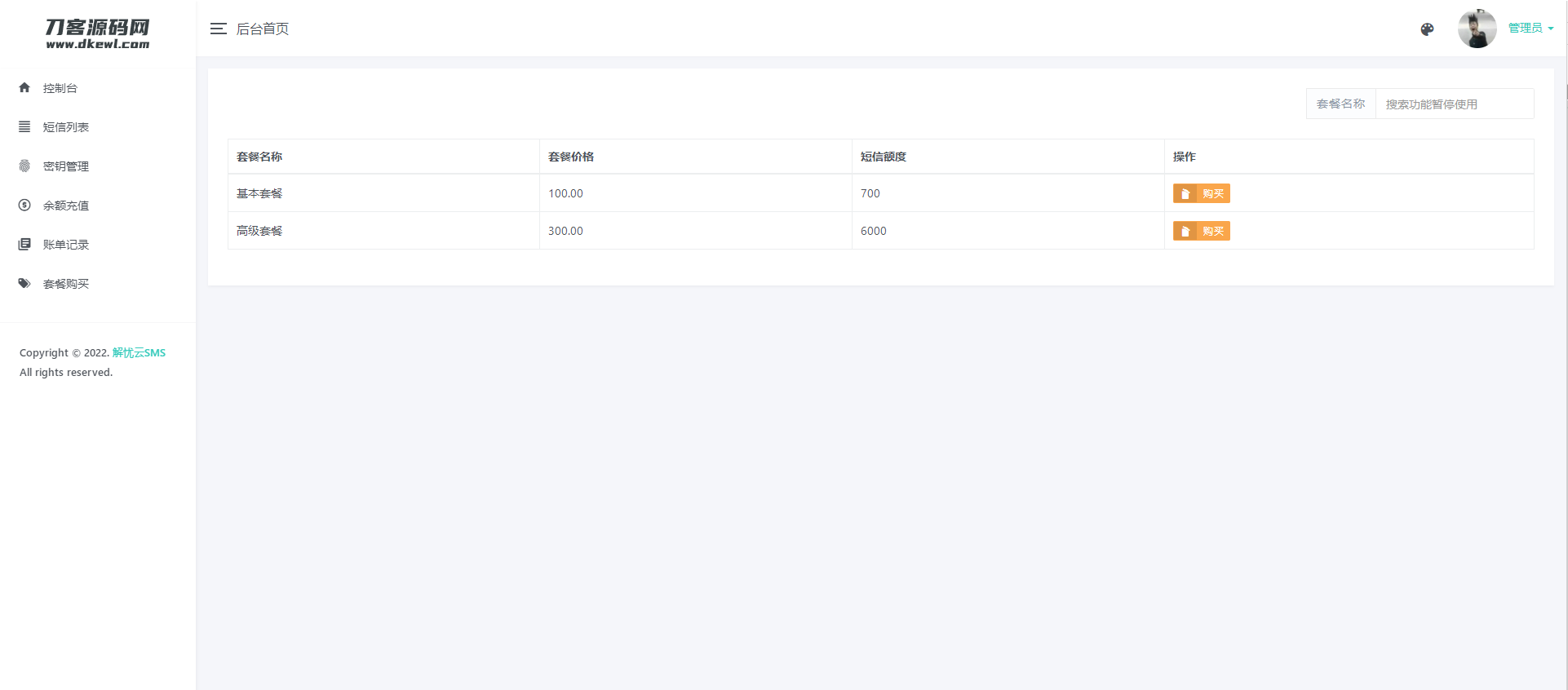Click the home icon beside 控制台
Screen dimensions: 1568x690
[24, 87]
